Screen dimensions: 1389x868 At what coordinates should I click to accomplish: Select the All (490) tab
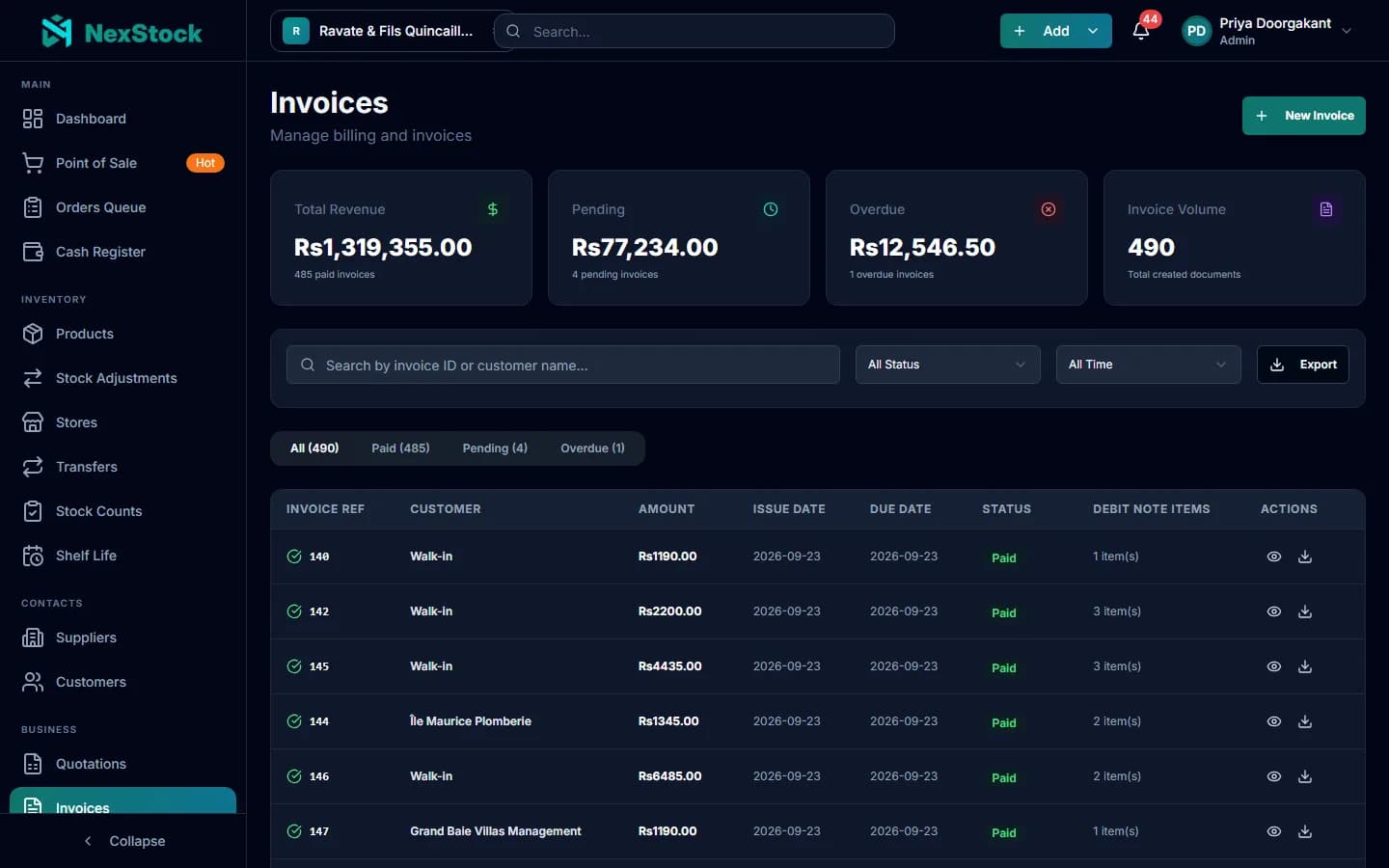click(314, 448)
